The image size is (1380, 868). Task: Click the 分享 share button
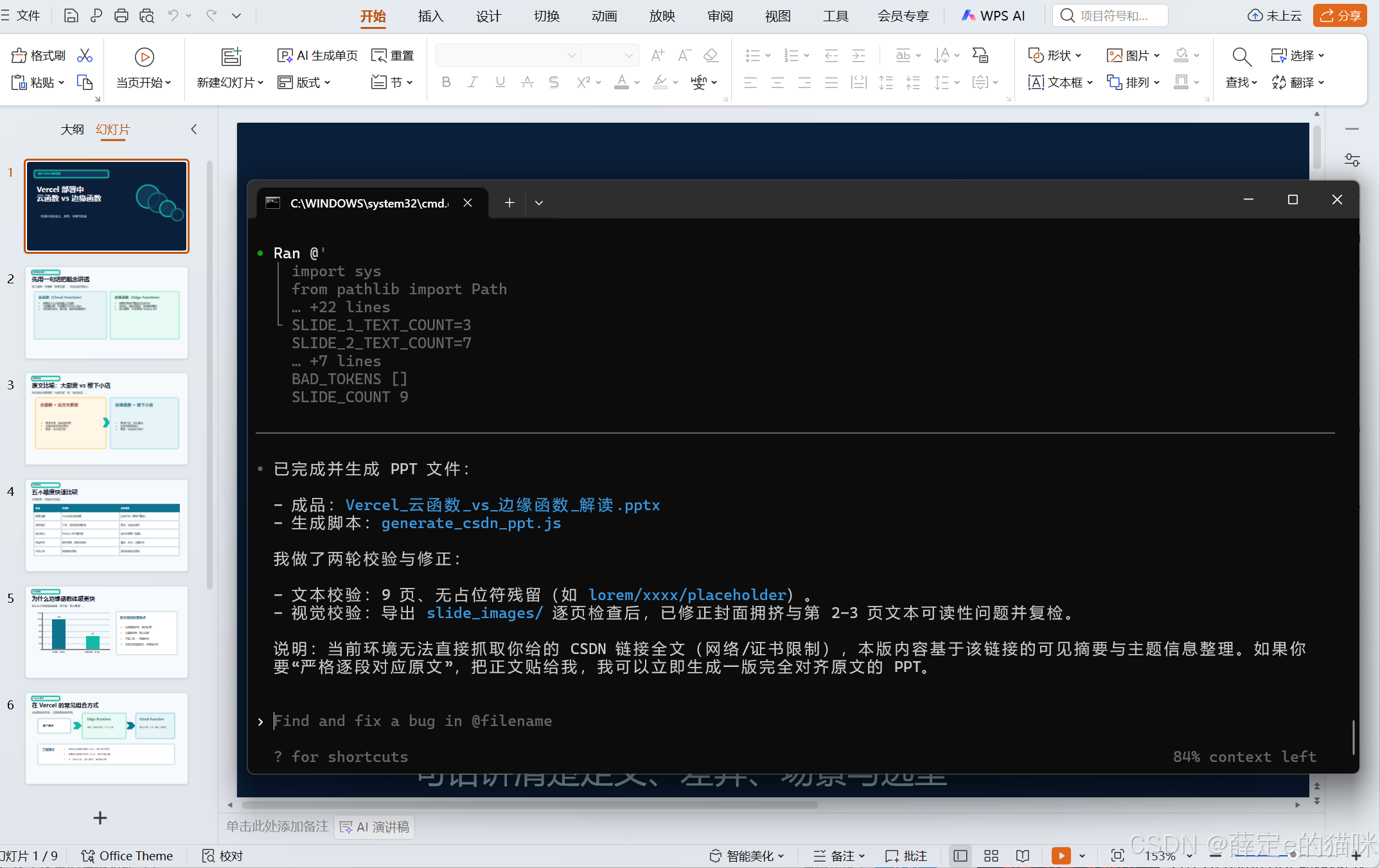1340,15
